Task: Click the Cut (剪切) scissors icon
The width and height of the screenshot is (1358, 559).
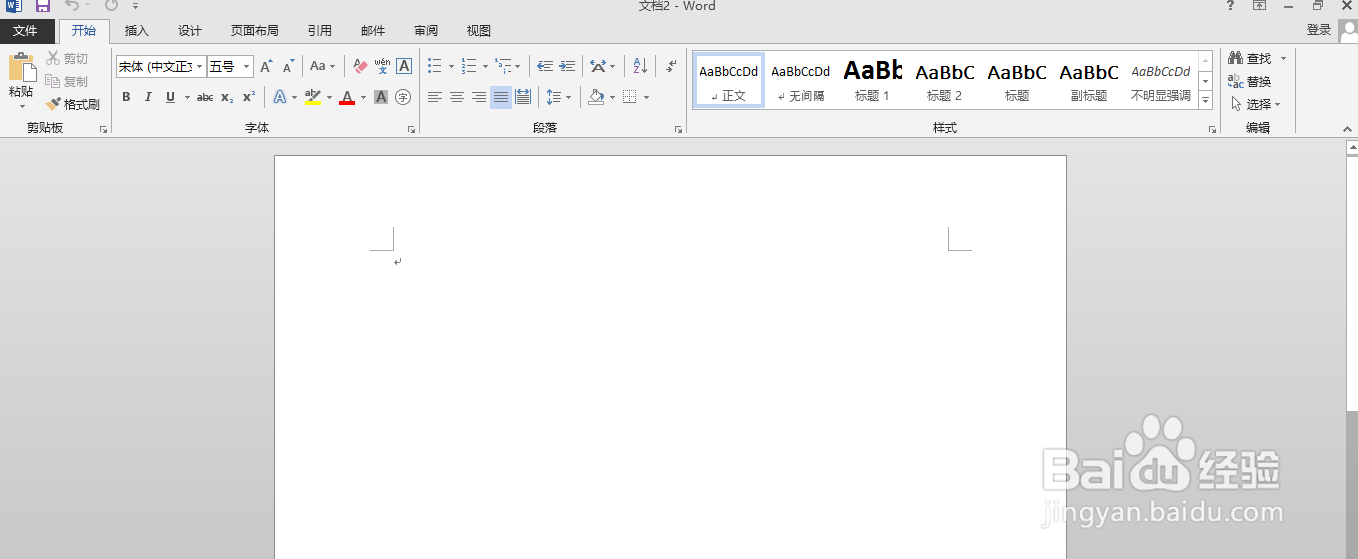Action: (54, 58)
